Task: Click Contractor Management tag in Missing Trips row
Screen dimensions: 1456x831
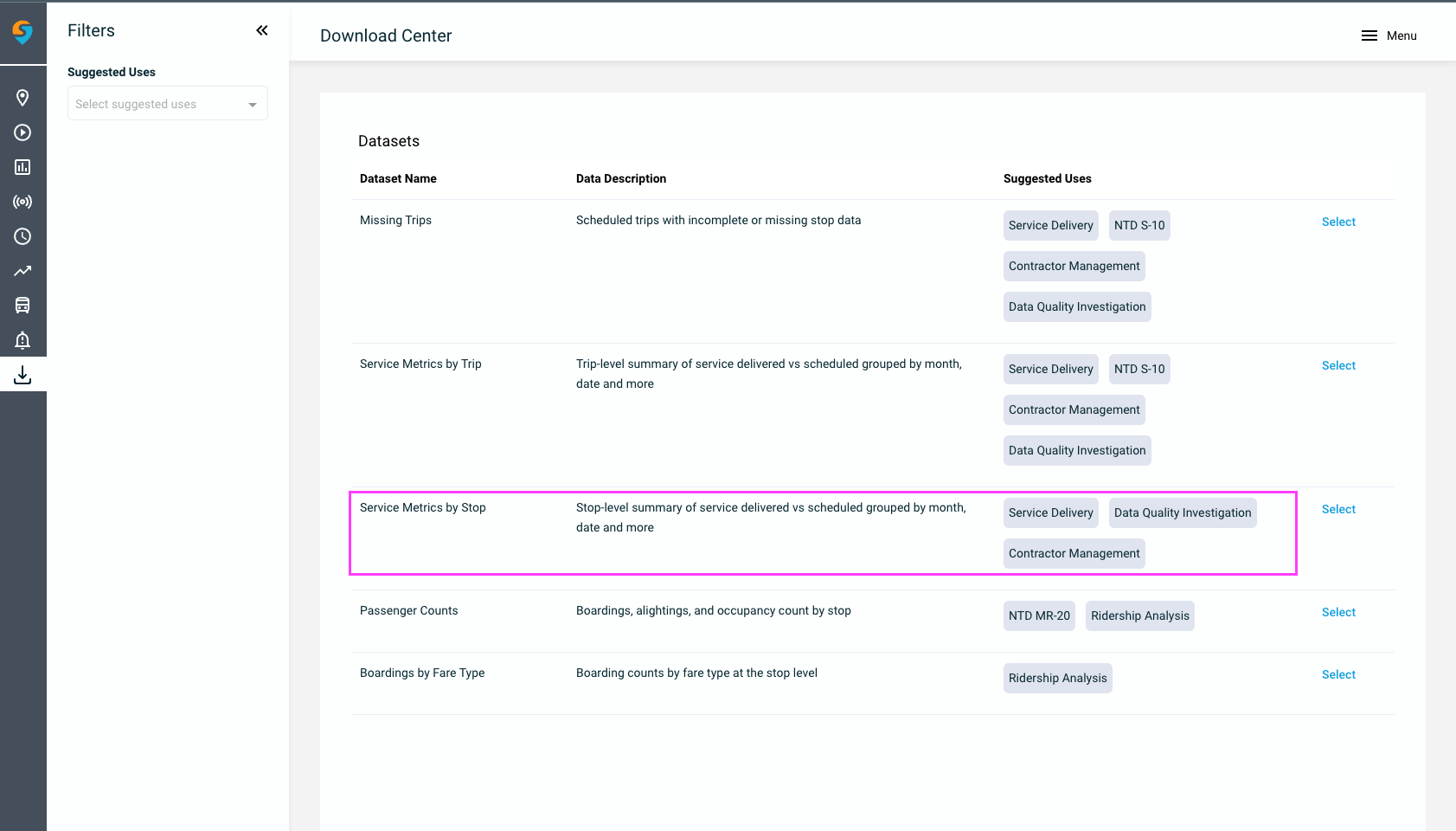Action: coord(1074,266)
